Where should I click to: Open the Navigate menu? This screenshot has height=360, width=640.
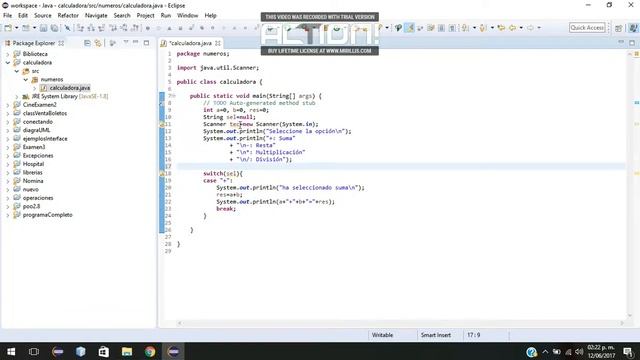pyautogui.click(x=96, y=16)
